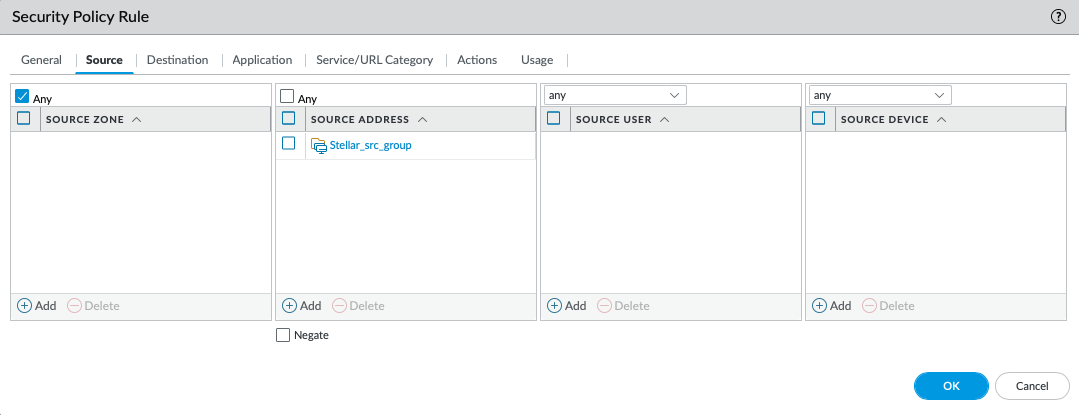Open the Stellar_src_group link
This screenshot has height=415, width=1079.
370,146
